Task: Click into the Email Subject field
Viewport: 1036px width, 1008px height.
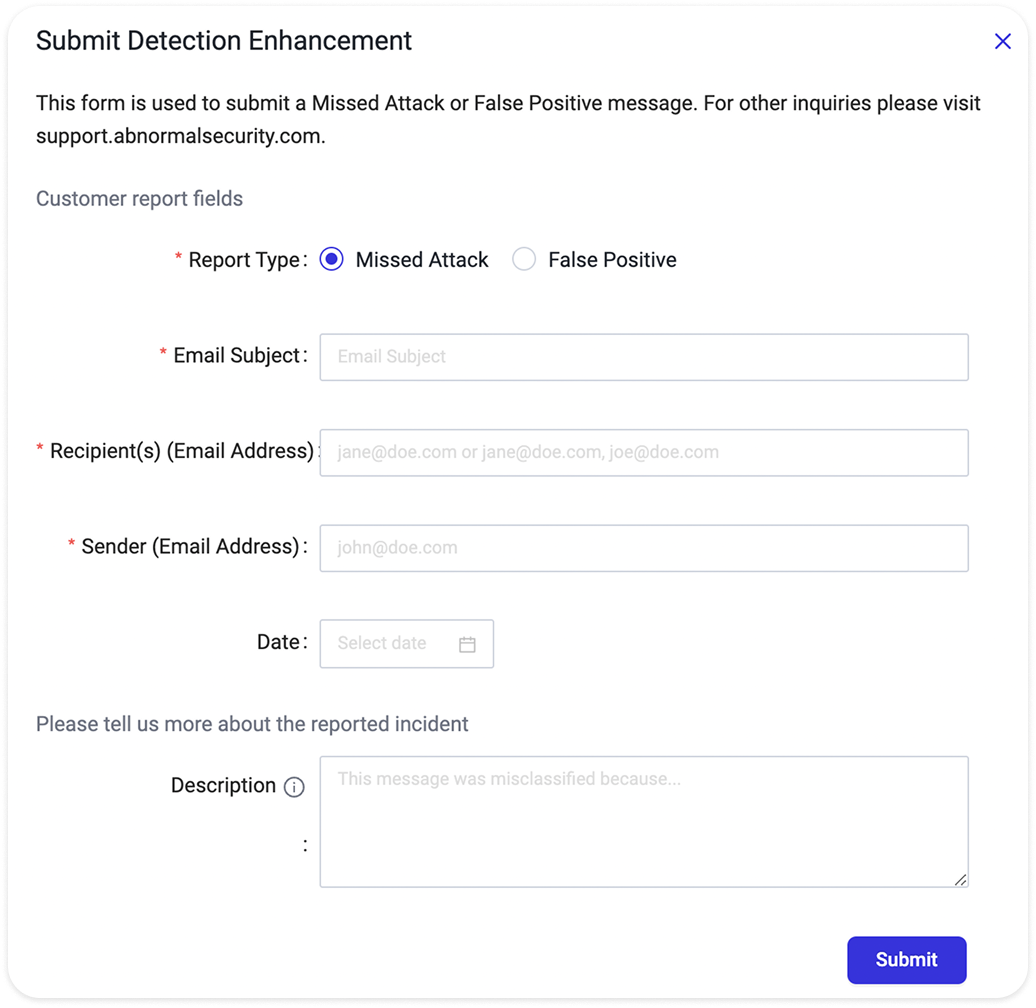Action: point(644,357)
